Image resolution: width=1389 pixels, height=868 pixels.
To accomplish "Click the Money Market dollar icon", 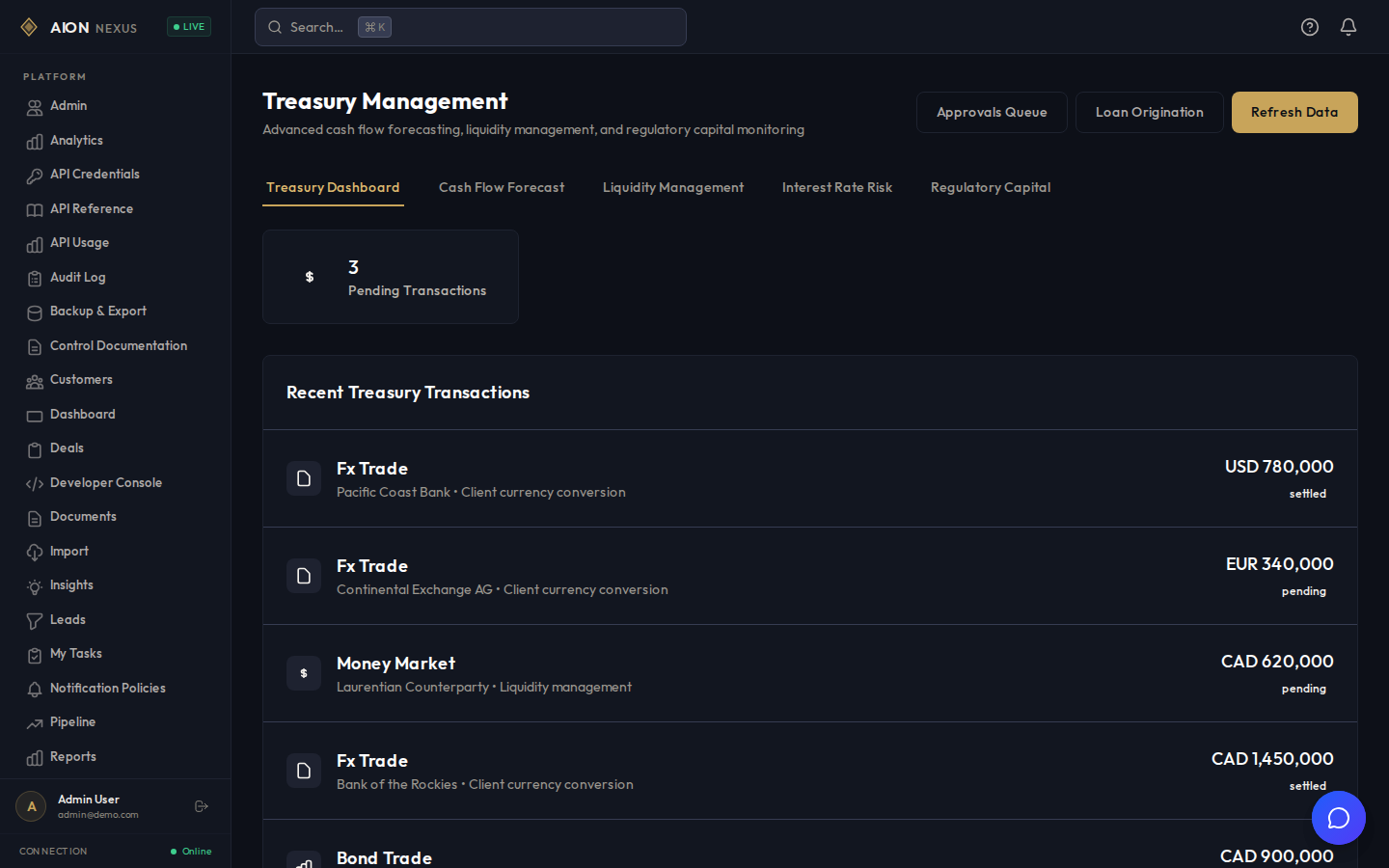I will coord(304,673).
